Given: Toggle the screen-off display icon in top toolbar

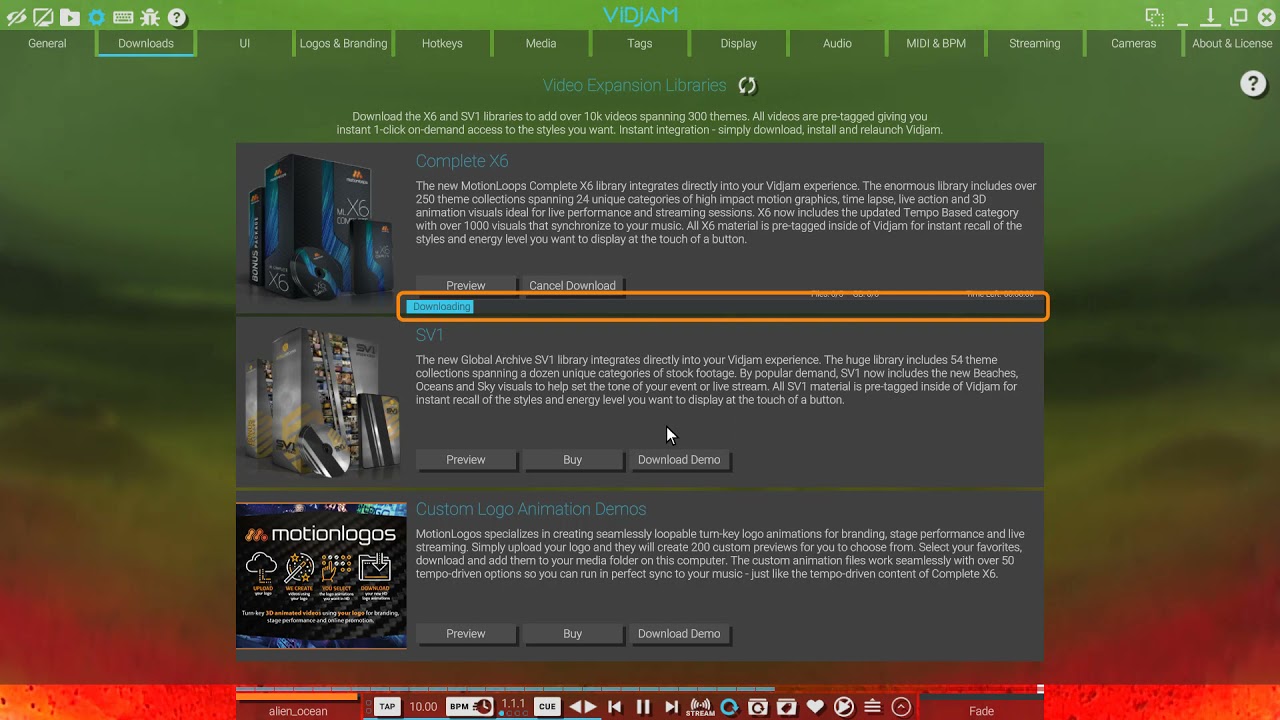Looking at the screenshot, I should click(43, 17).
